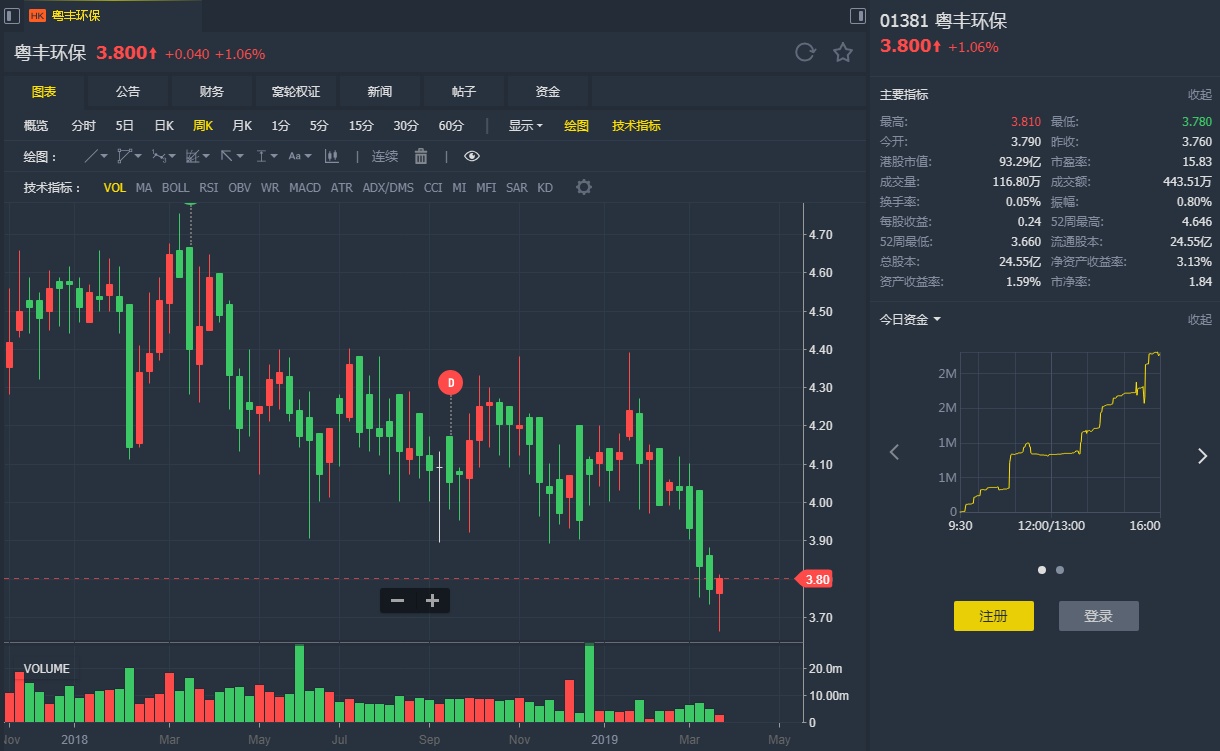1220x751 pixels.
Task: Select the 周K weekly candles
Action: (203, 126)
